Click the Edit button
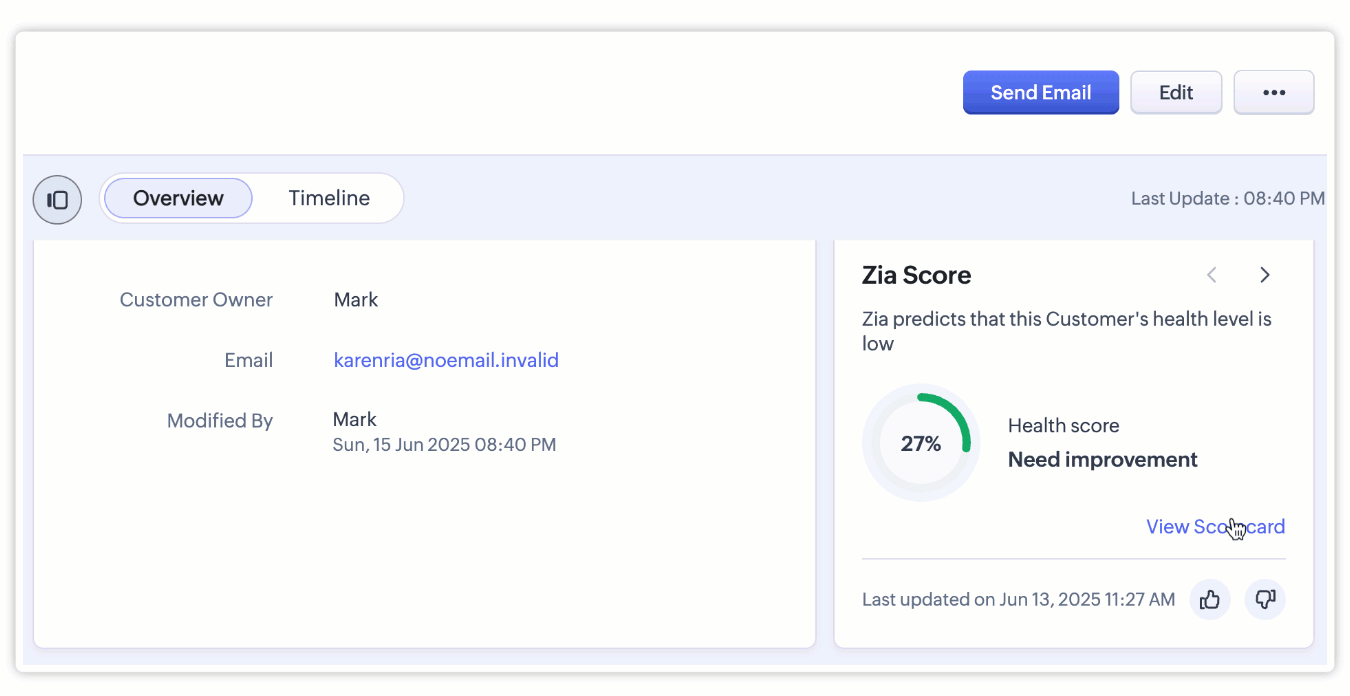1350x696 pixels. point(1176,93)
